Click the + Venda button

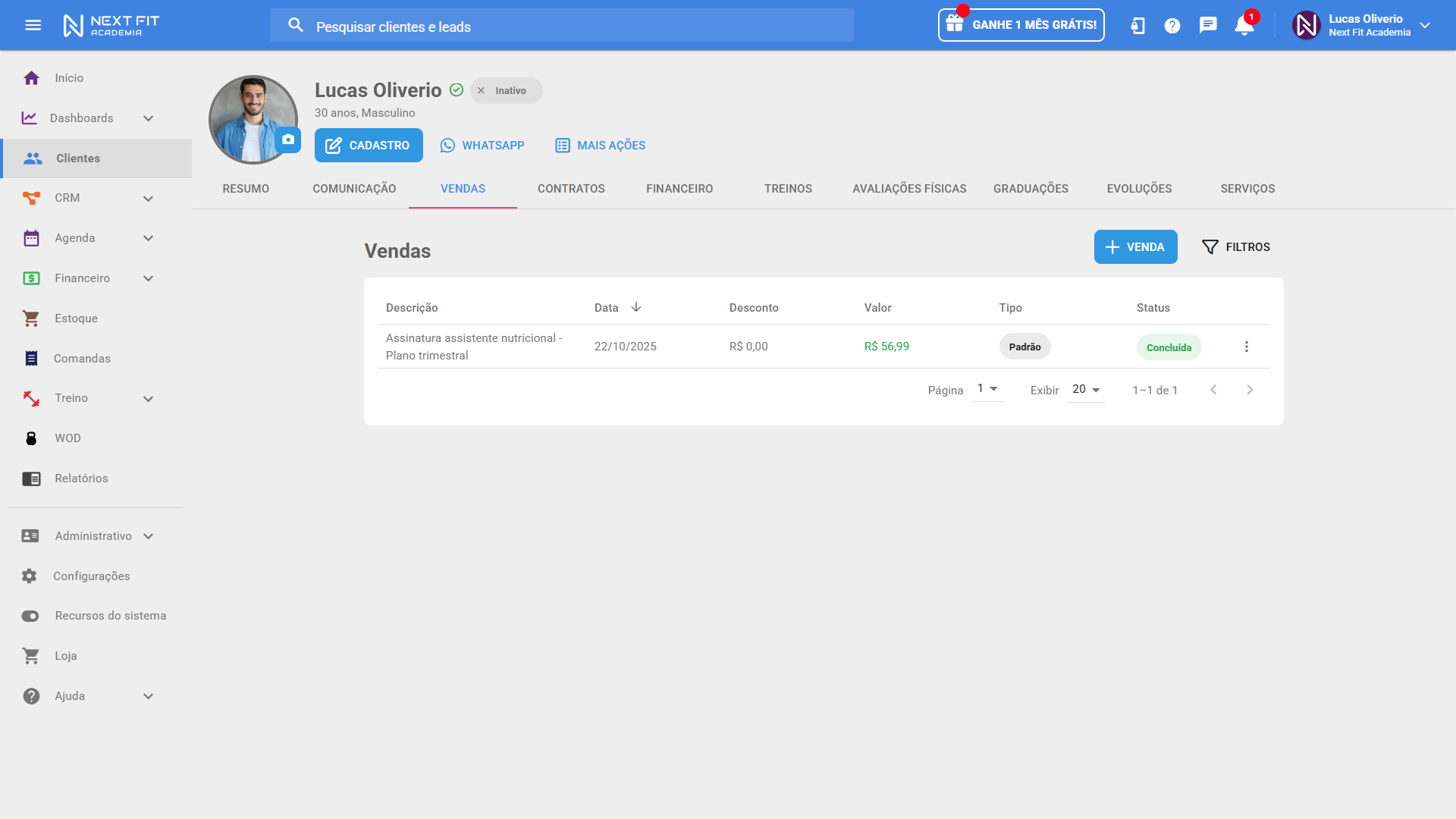1135,247
